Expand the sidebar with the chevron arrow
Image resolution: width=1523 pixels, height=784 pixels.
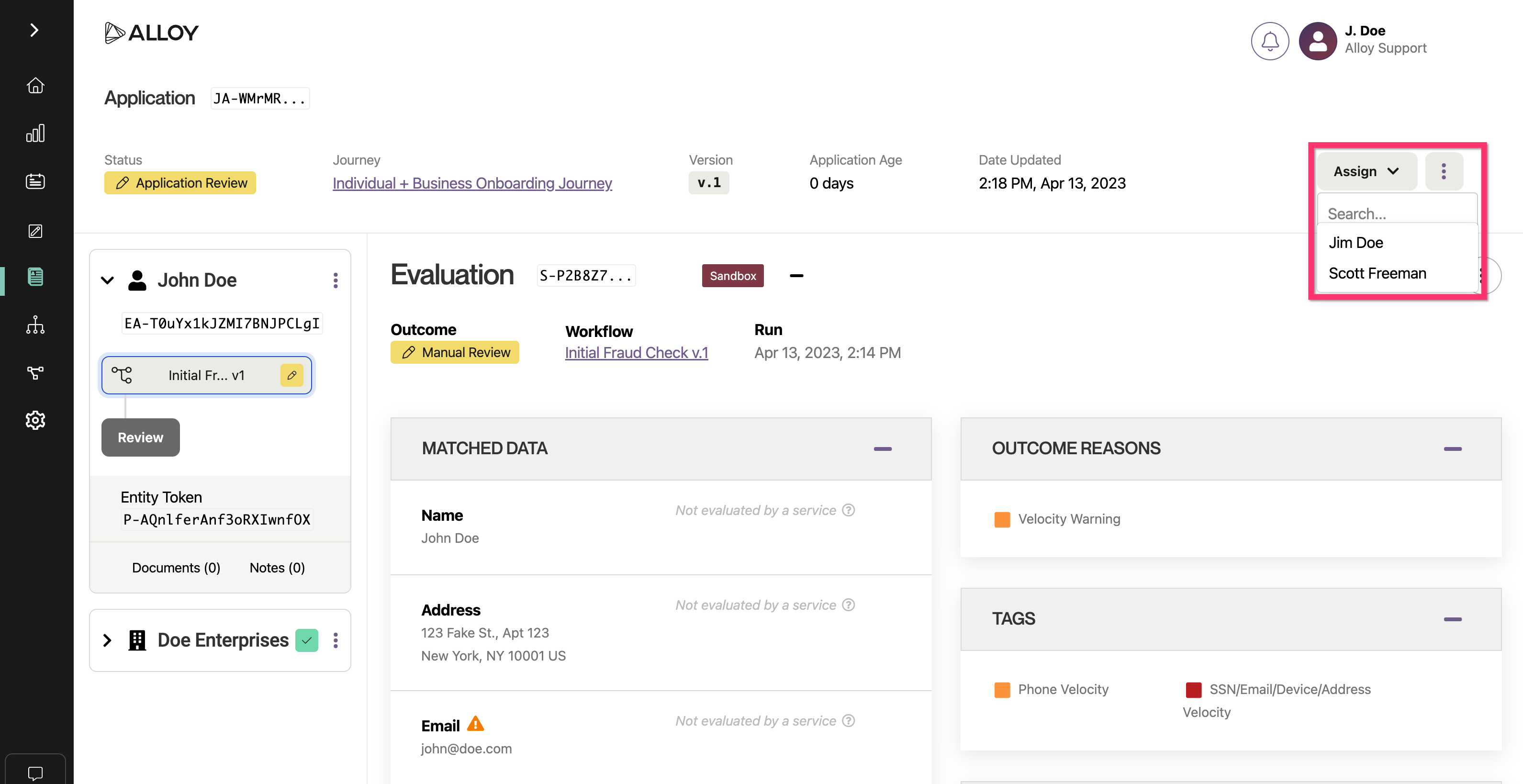(34, 30)
